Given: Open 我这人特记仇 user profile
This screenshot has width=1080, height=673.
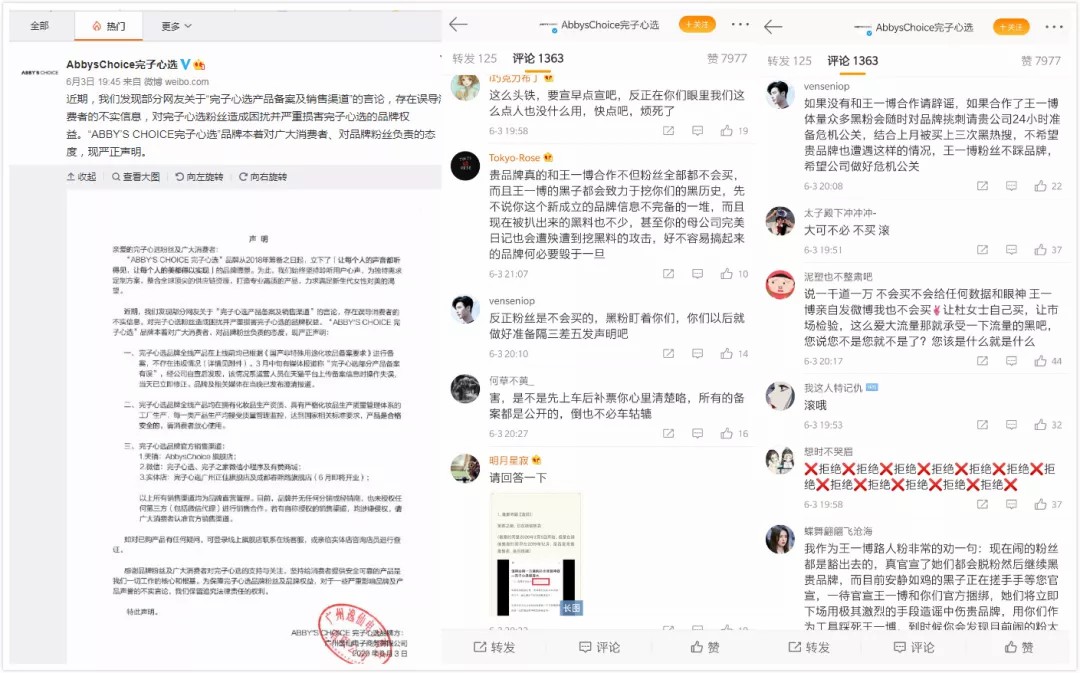Looking at the screenshot, I should click(x=833, y=388).
